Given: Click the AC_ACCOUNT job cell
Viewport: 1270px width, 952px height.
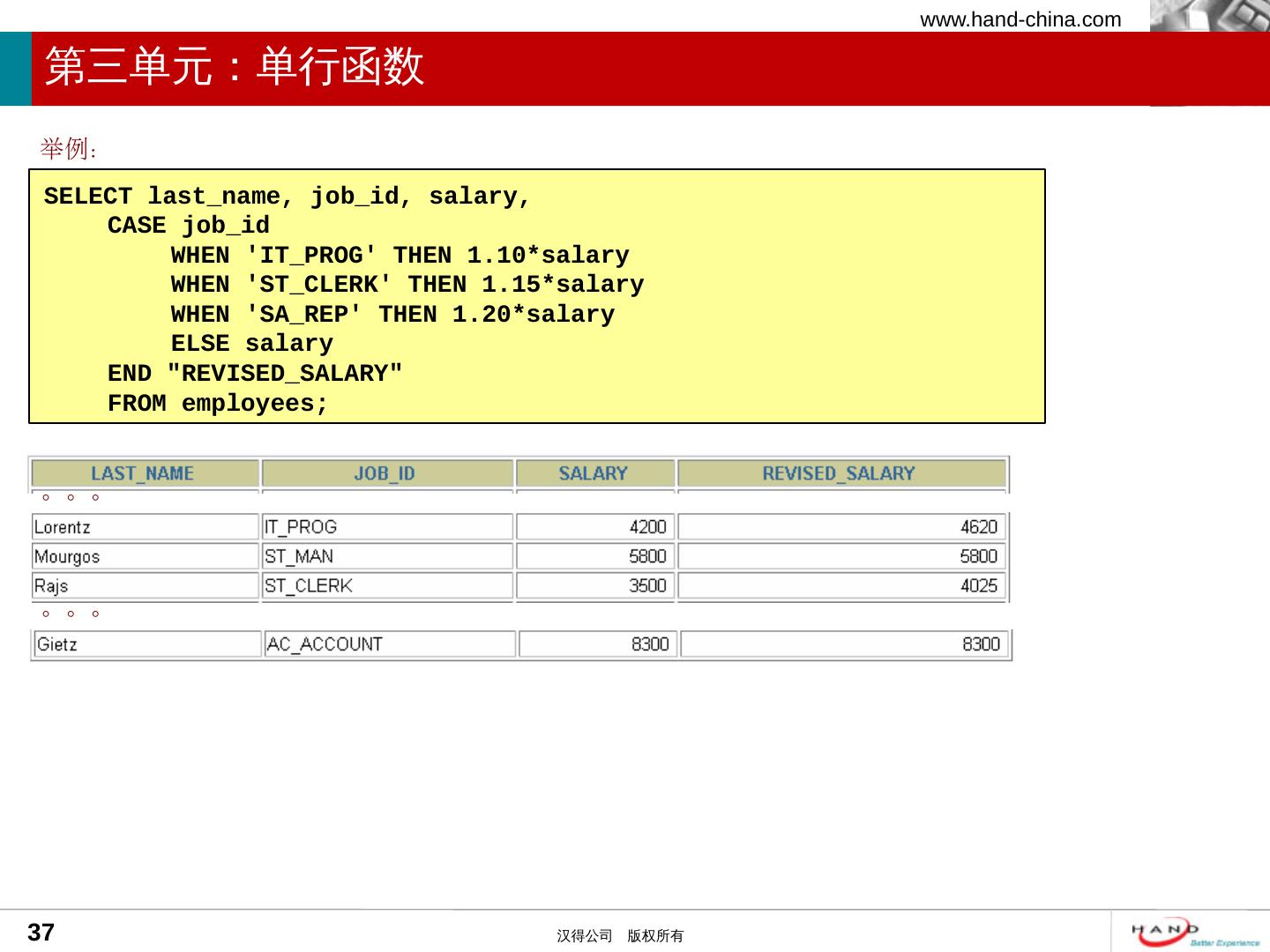Looking at the screenshot, I should (325, 644).
